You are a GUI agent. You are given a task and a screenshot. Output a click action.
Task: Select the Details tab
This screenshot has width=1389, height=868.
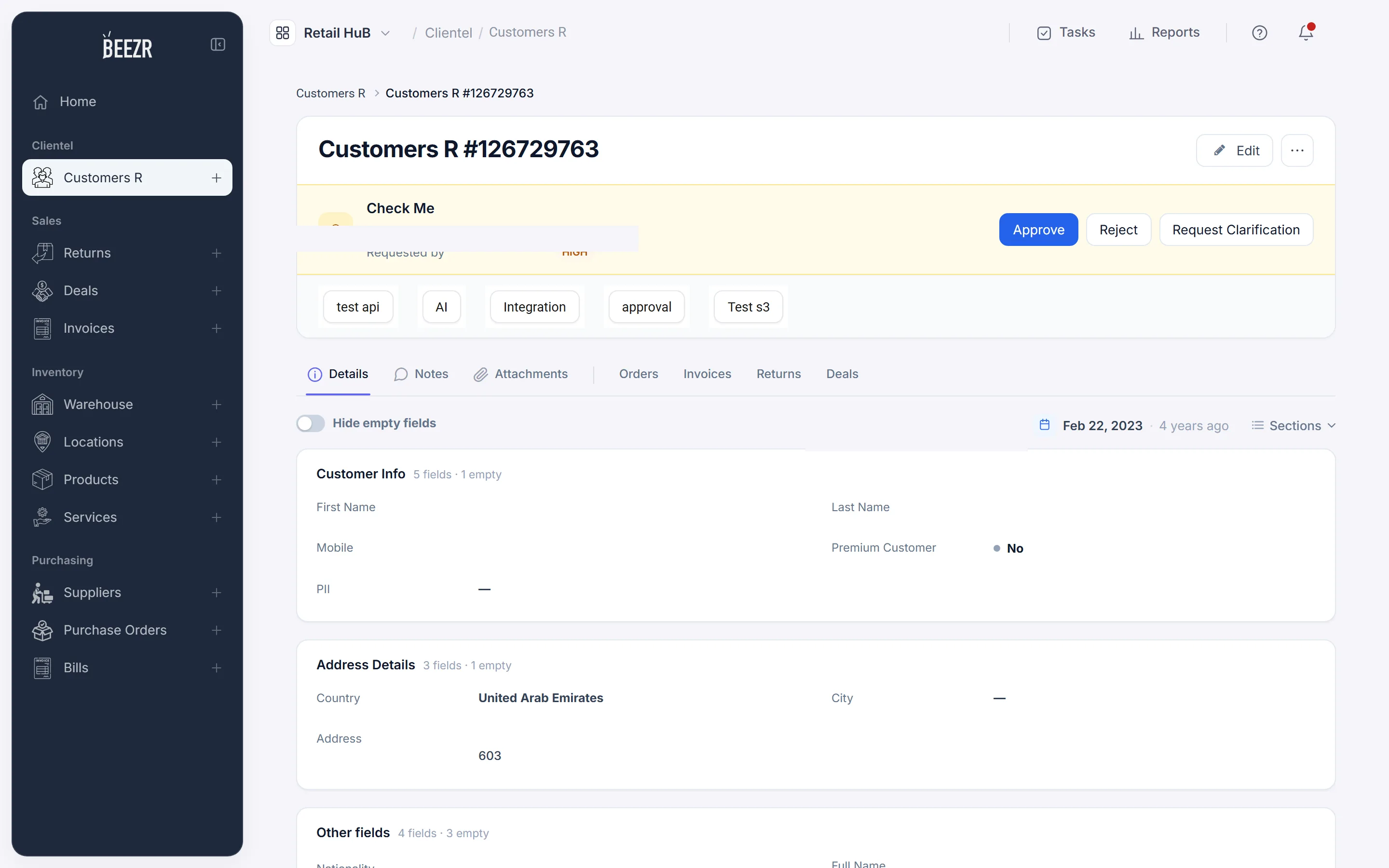[338, 374]
